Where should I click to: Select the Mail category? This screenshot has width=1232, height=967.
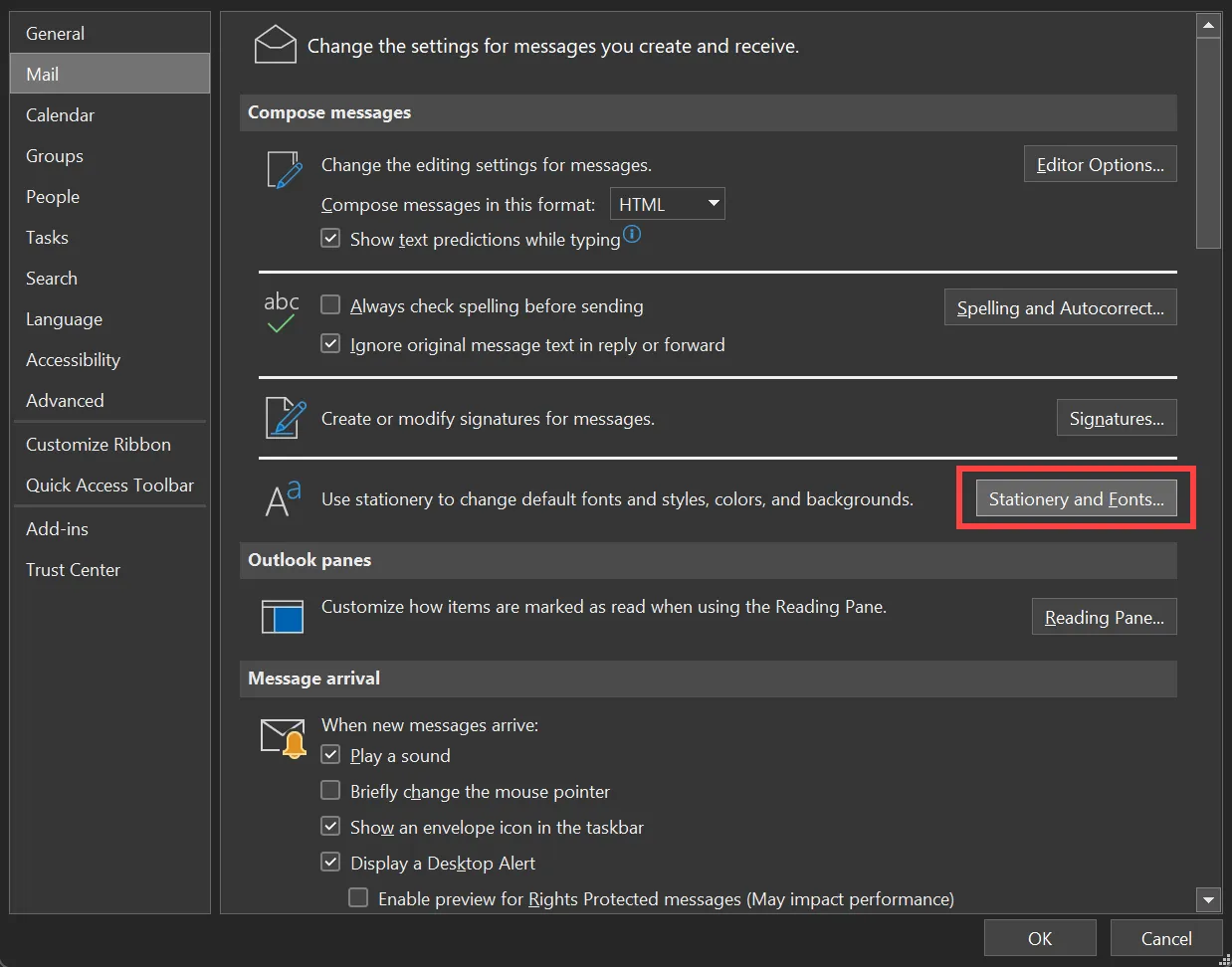click(109, 74)
